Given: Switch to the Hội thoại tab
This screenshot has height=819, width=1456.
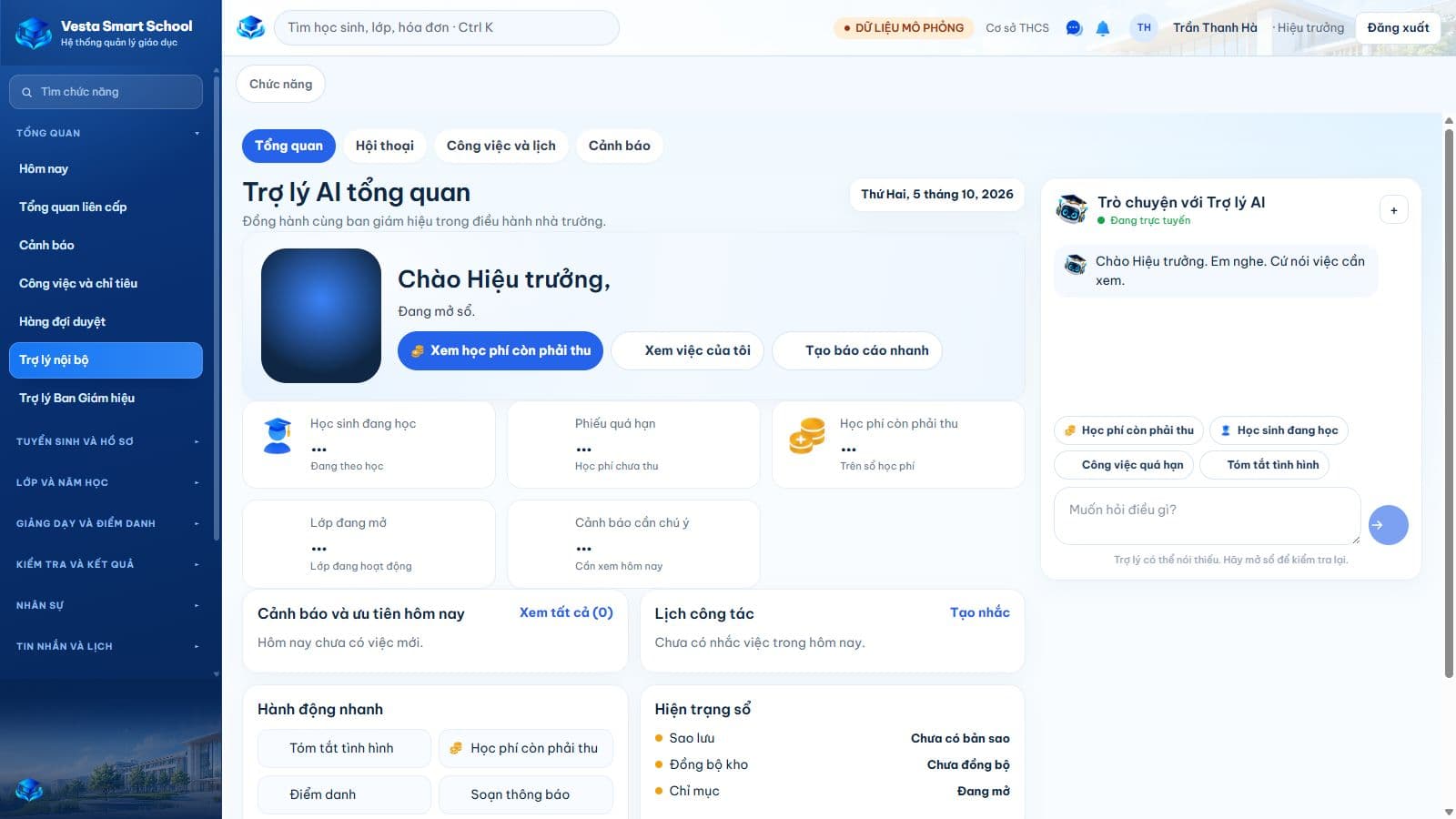Looking at the screenshot, I should pyautogui.click(x=385, y=146).
